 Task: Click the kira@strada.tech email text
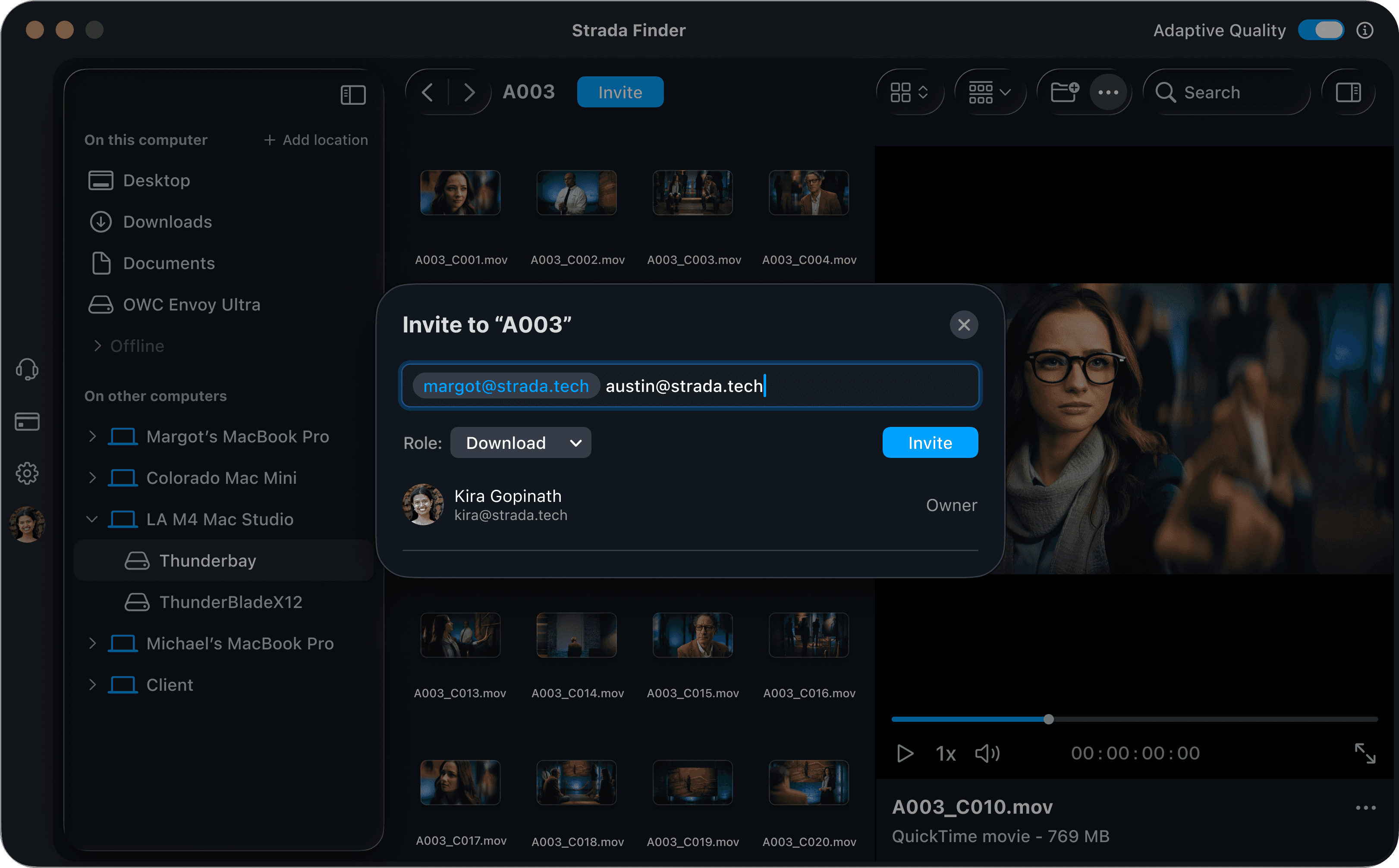(511, 515)
